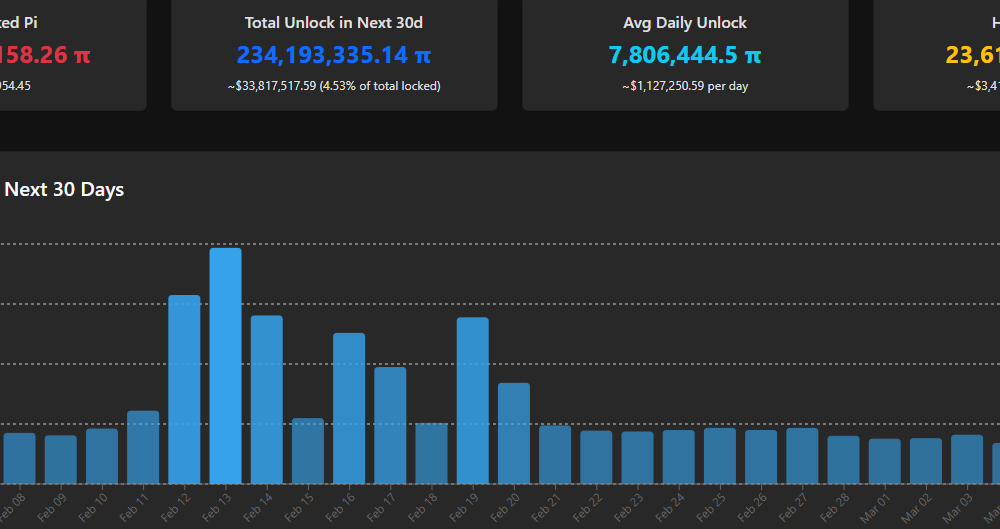Select the Feb 11 bar

pyautogui.click(x=143, y=447)
